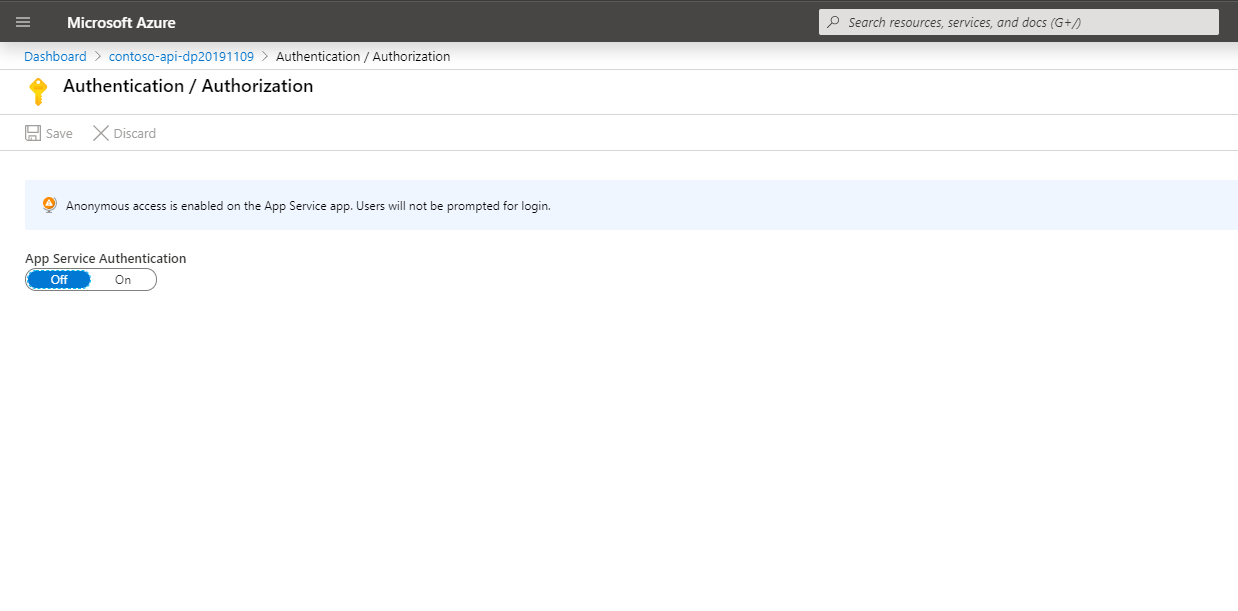
Task: Click the Discard button
Action: click(124, 132)
